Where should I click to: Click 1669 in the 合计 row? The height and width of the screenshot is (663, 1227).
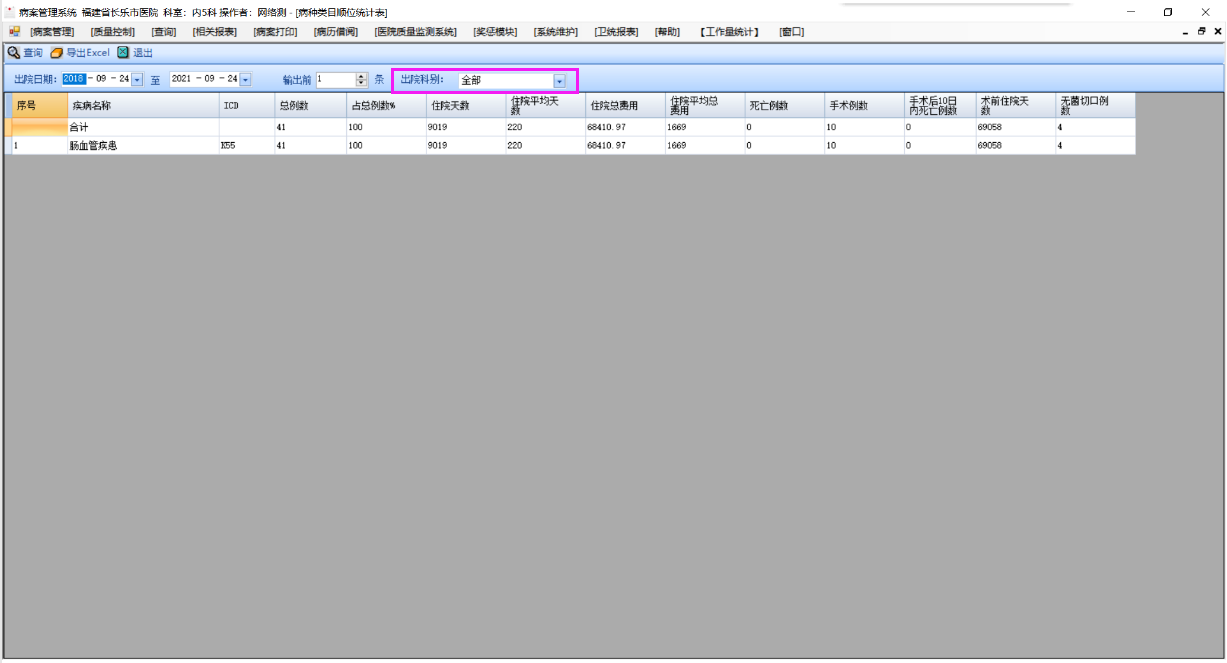706,127
